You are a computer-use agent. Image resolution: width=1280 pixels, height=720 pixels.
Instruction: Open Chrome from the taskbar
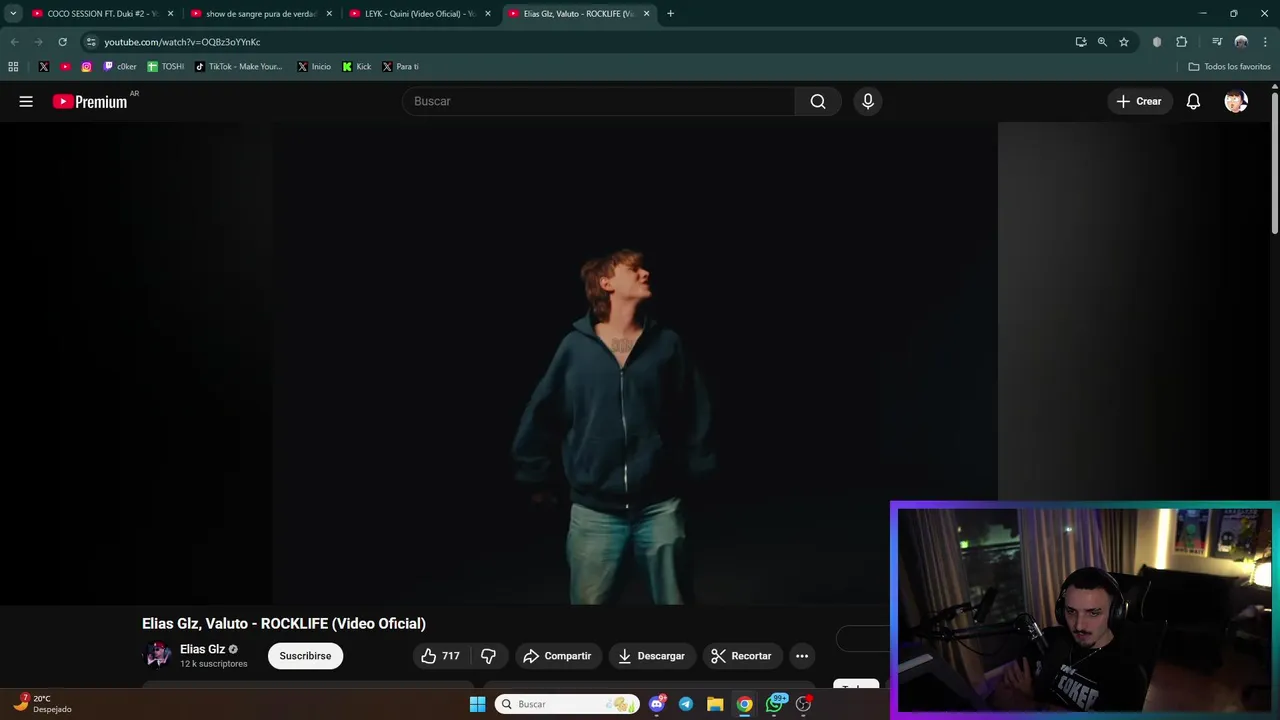(x=744, y=704)
